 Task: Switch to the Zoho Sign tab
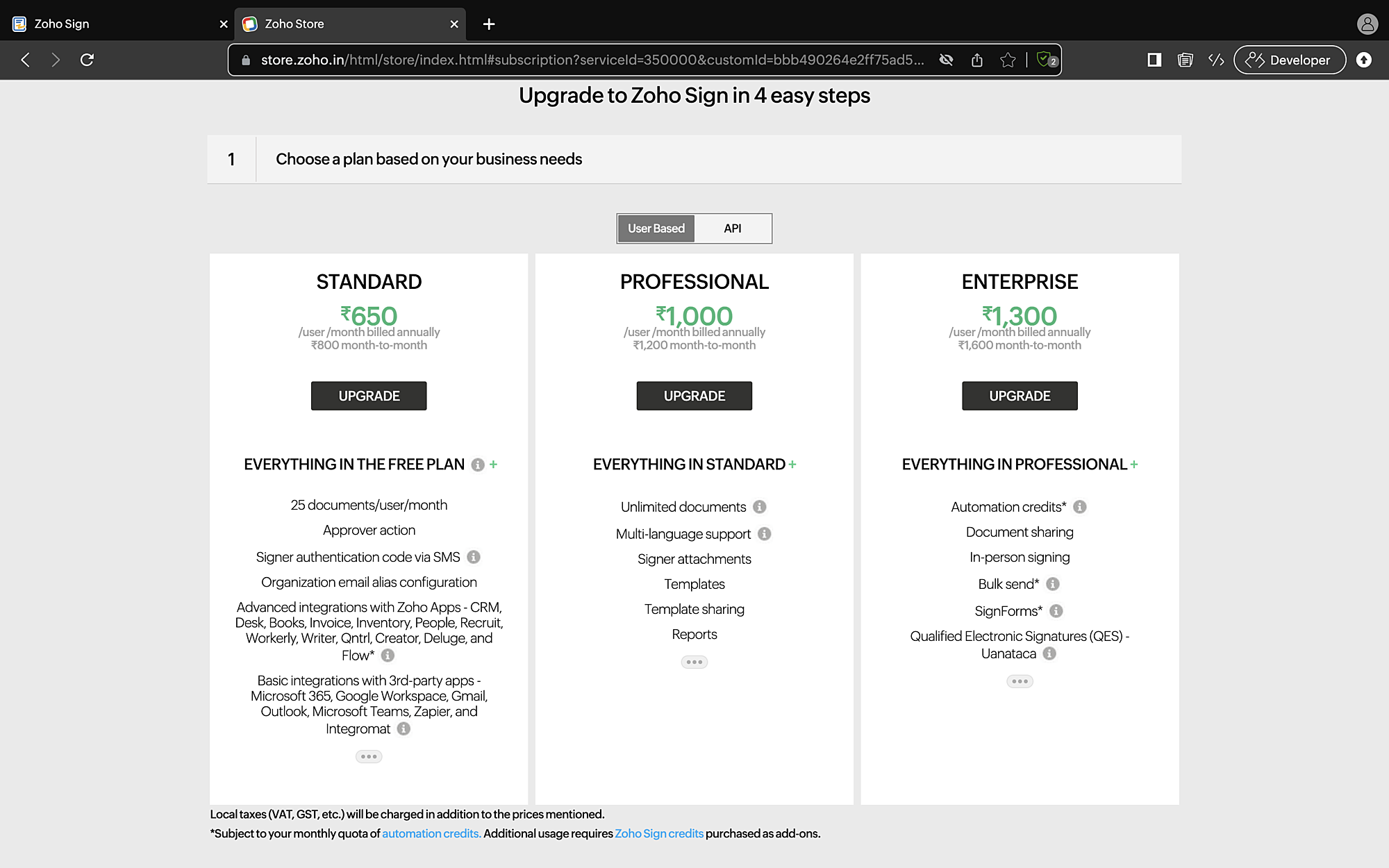point(117,24)
